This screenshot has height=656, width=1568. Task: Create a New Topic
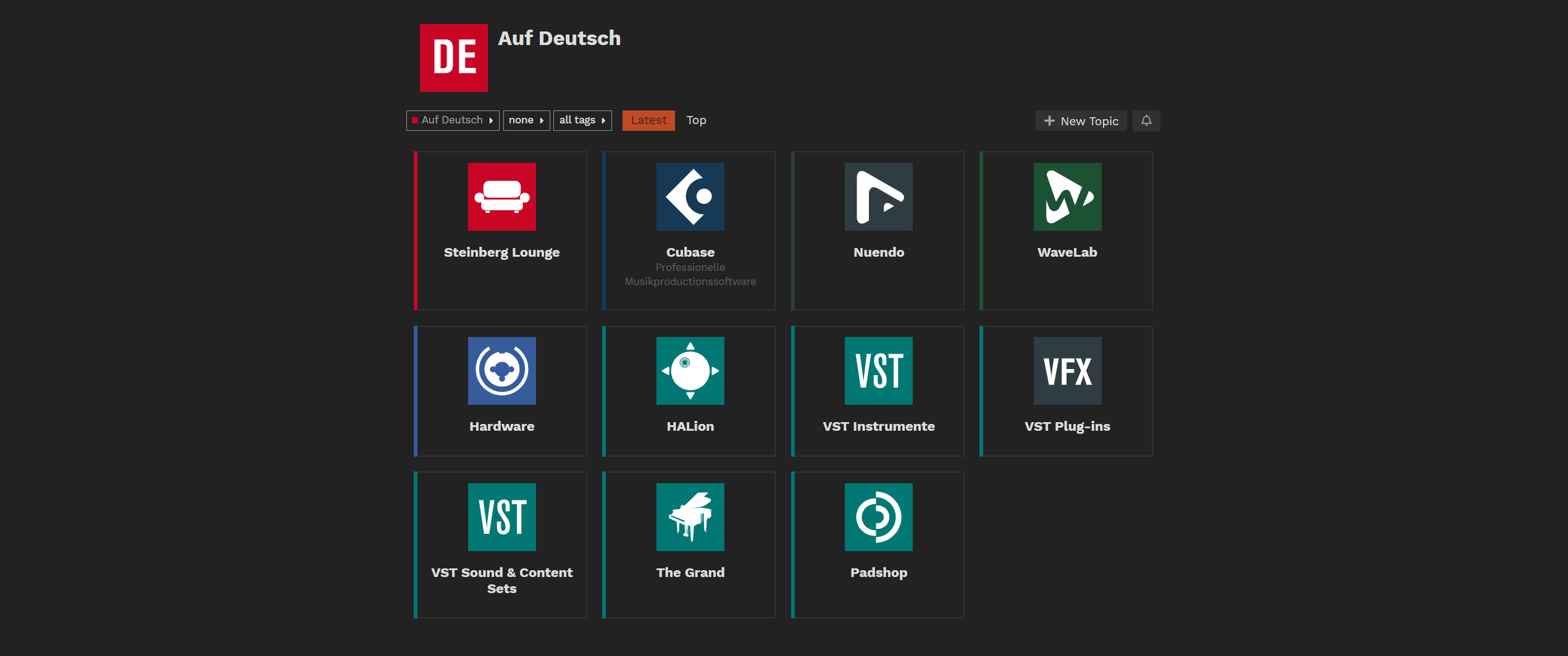coord(1081,121)
